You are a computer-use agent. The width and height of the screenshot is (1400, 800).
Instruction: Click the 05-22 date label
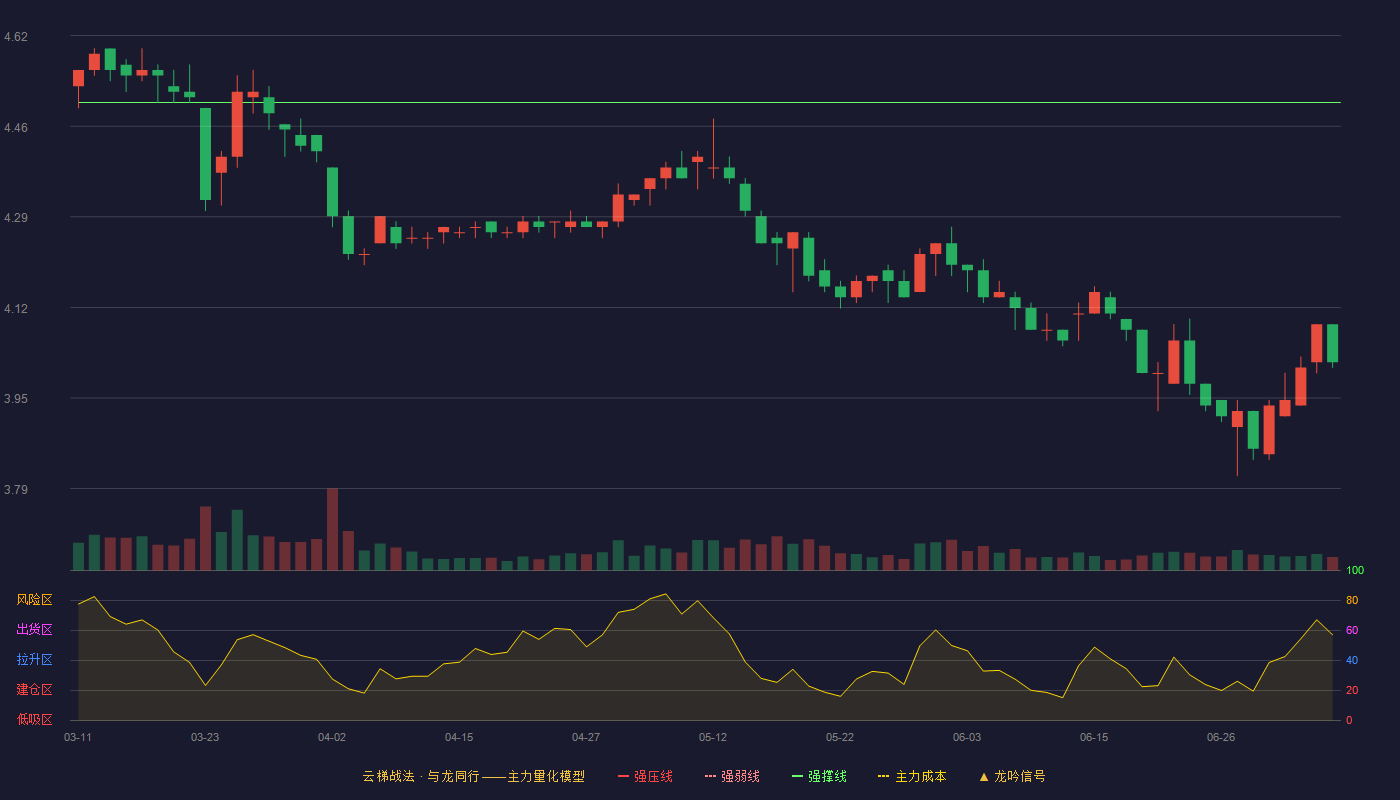coord(840,737)
